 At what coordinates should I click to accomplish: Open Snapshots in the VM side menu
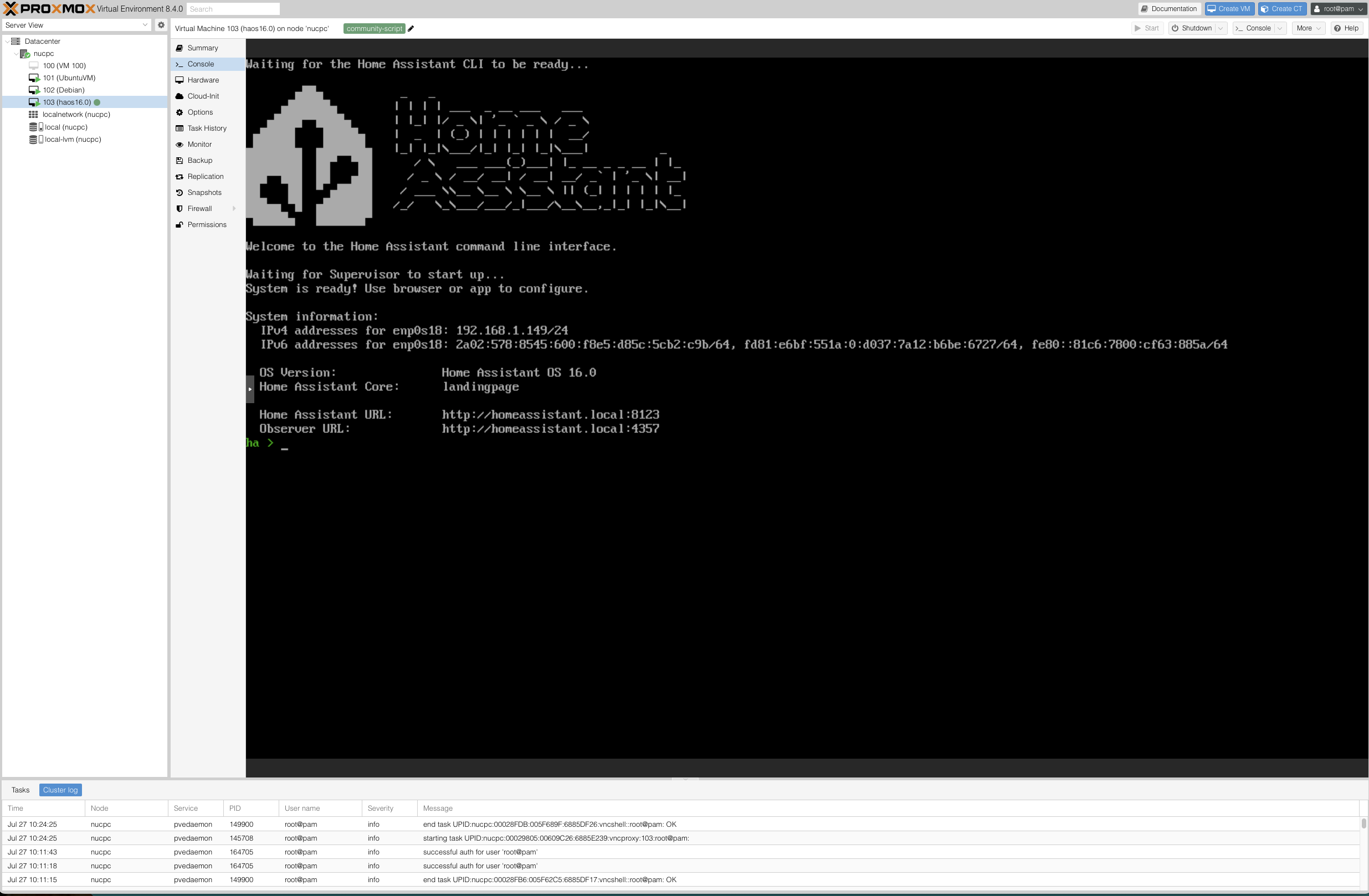(204, 193)
